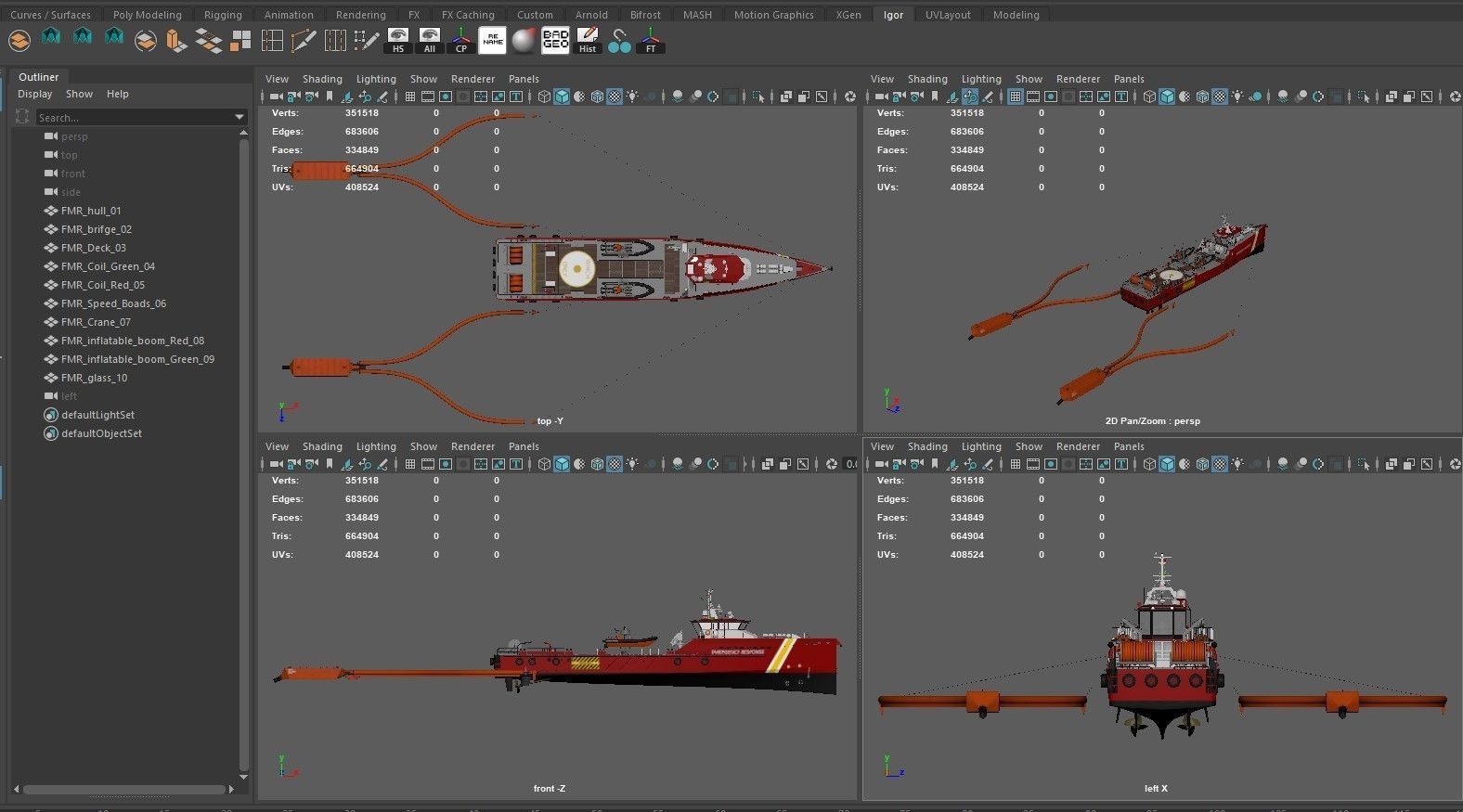Image resolution: width=1463 pixels, height=812 pixels.
Task: Run the RE NAME shelf tool
Action: coord(492,40)
